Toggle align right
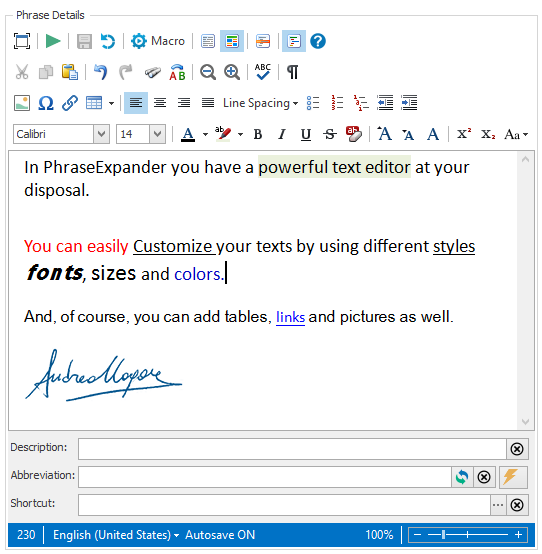542x554 pixels. click(184, 103)
